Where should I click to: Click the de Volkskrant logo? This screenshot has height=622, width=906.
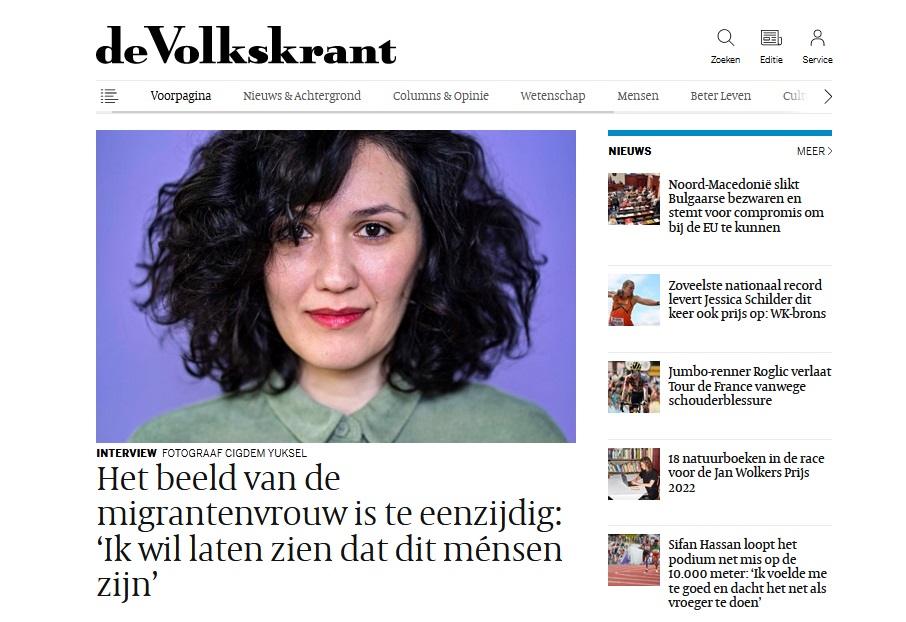point(246,45)
